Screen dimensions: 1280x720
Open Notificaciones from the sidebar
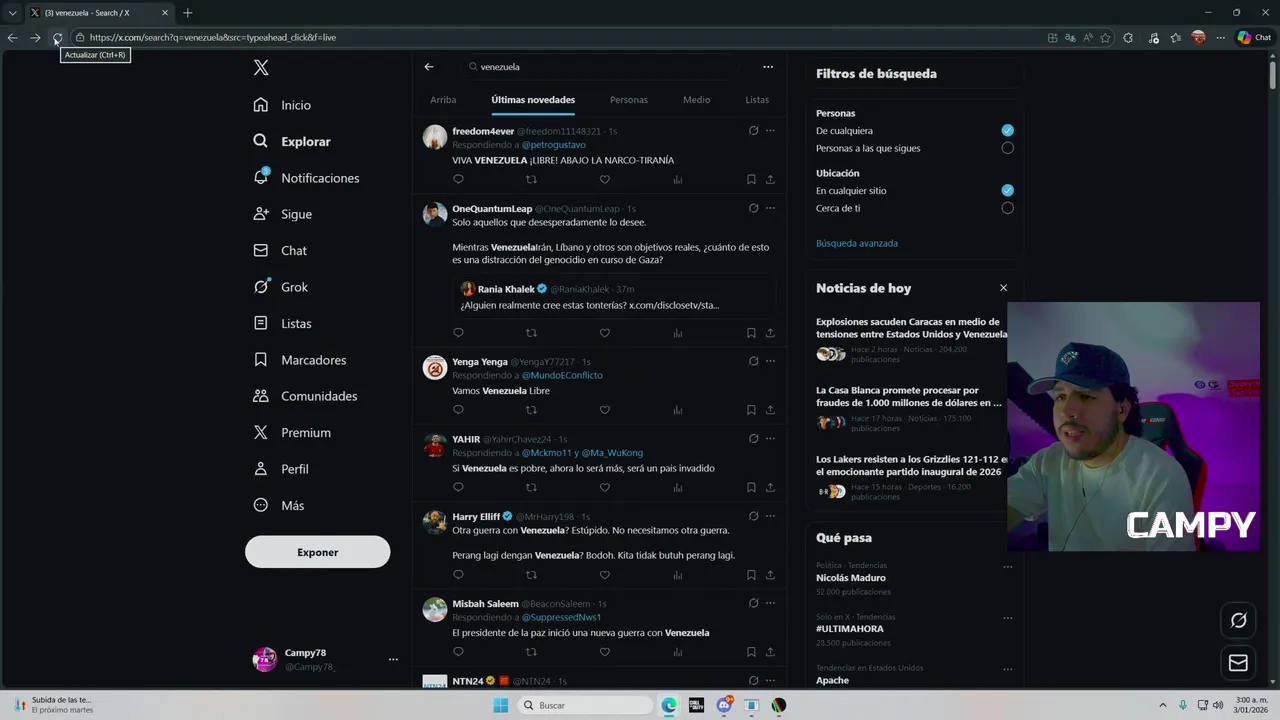pyautogui.click(x=306, y=178)
